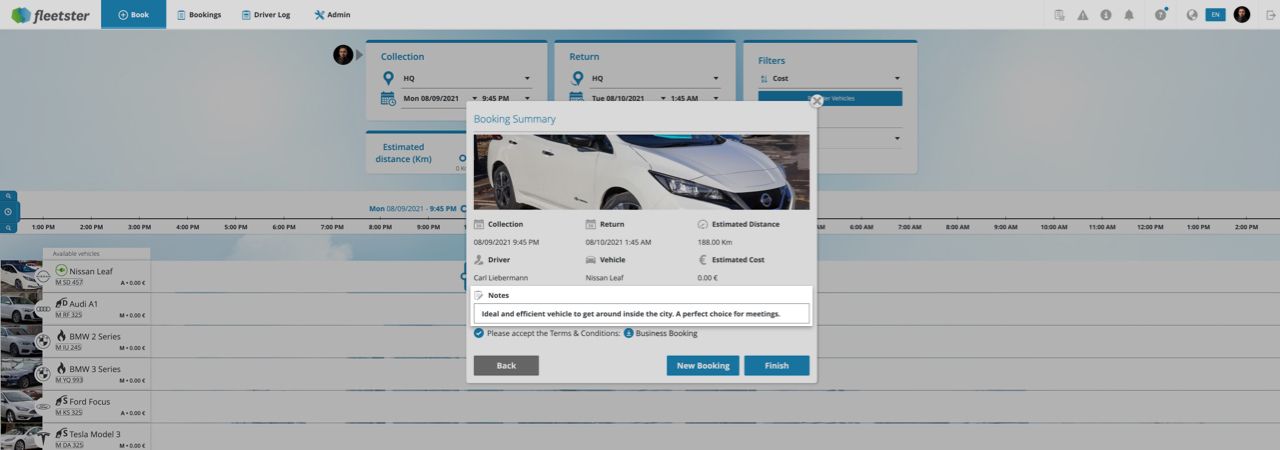Open the user avatar in top bar
This screenshot has width=1280, height=450.
[x=1242, y=14]
